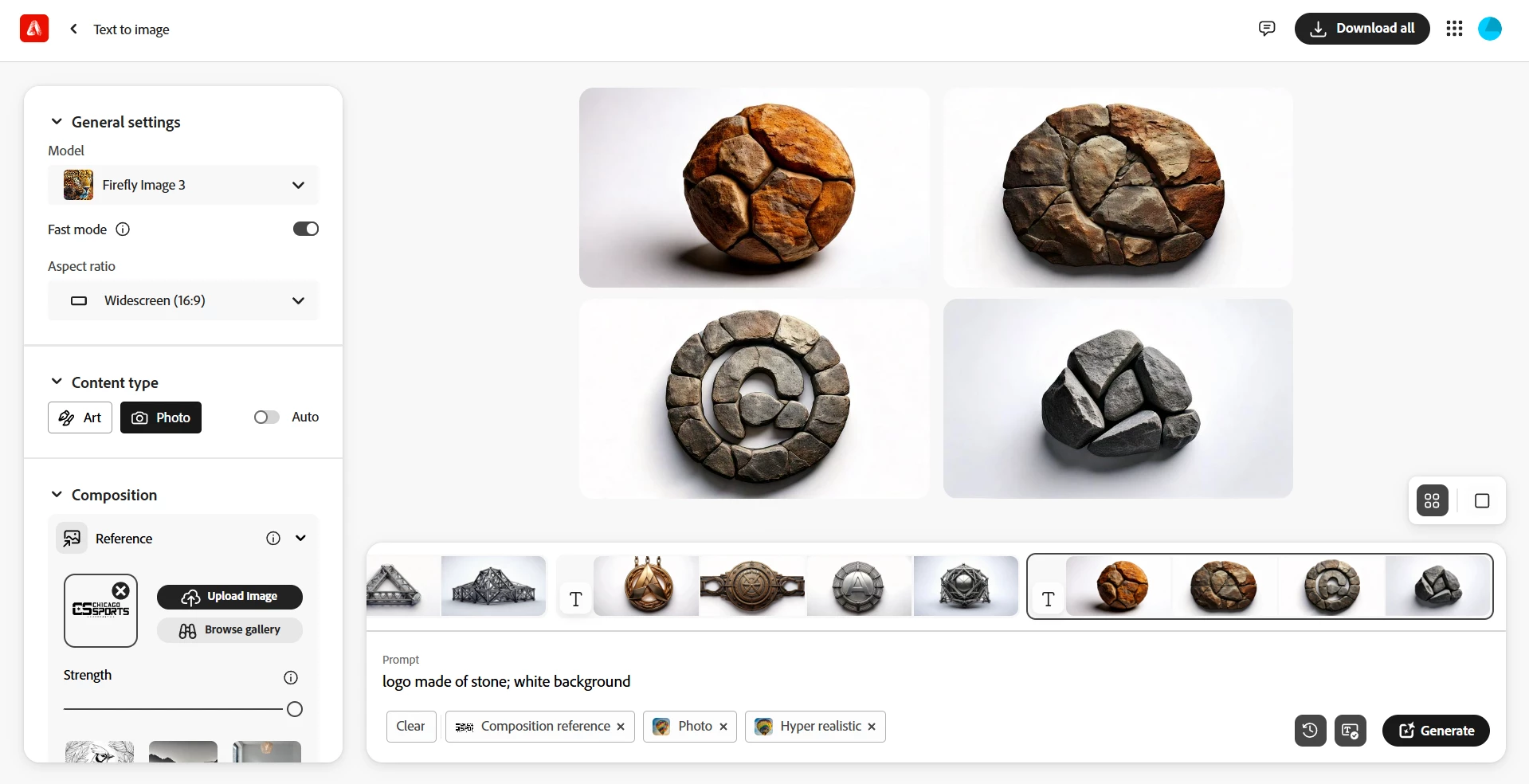Screen dimensions: 1529x784
Task: Click the Chicago Sports reference thumbnail
Action: click(100, 610)
